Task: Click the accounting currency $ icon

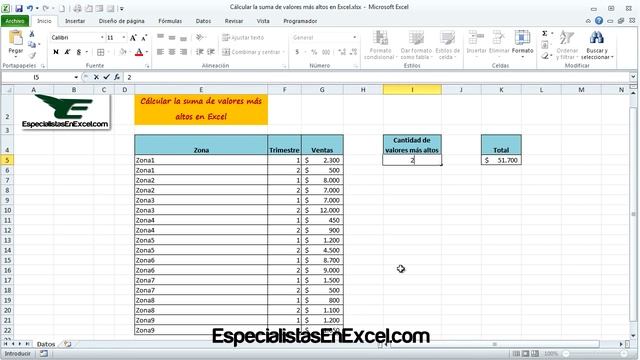Action: pos(297,52)
